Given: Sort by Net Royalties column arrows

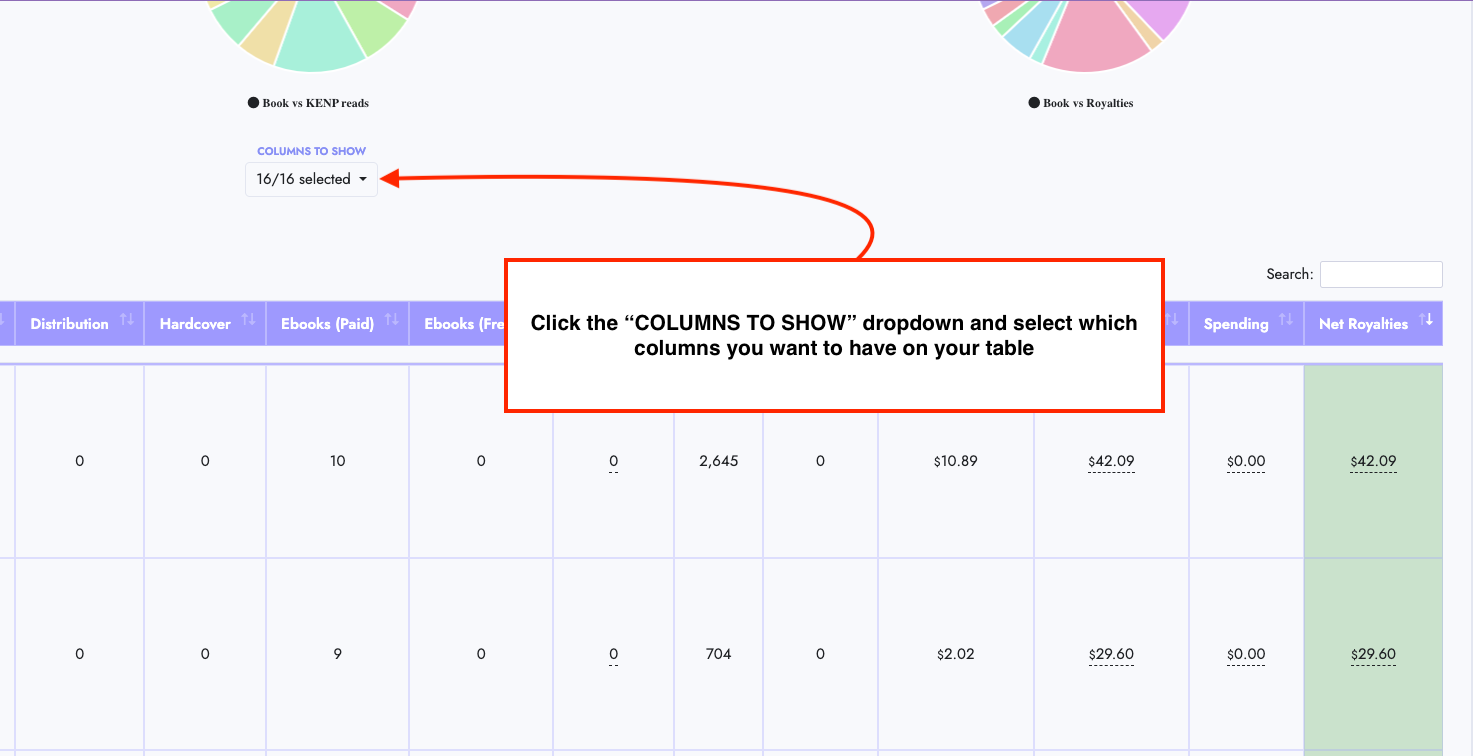Looking at the screenshot, I should (x=1426, y=320).
